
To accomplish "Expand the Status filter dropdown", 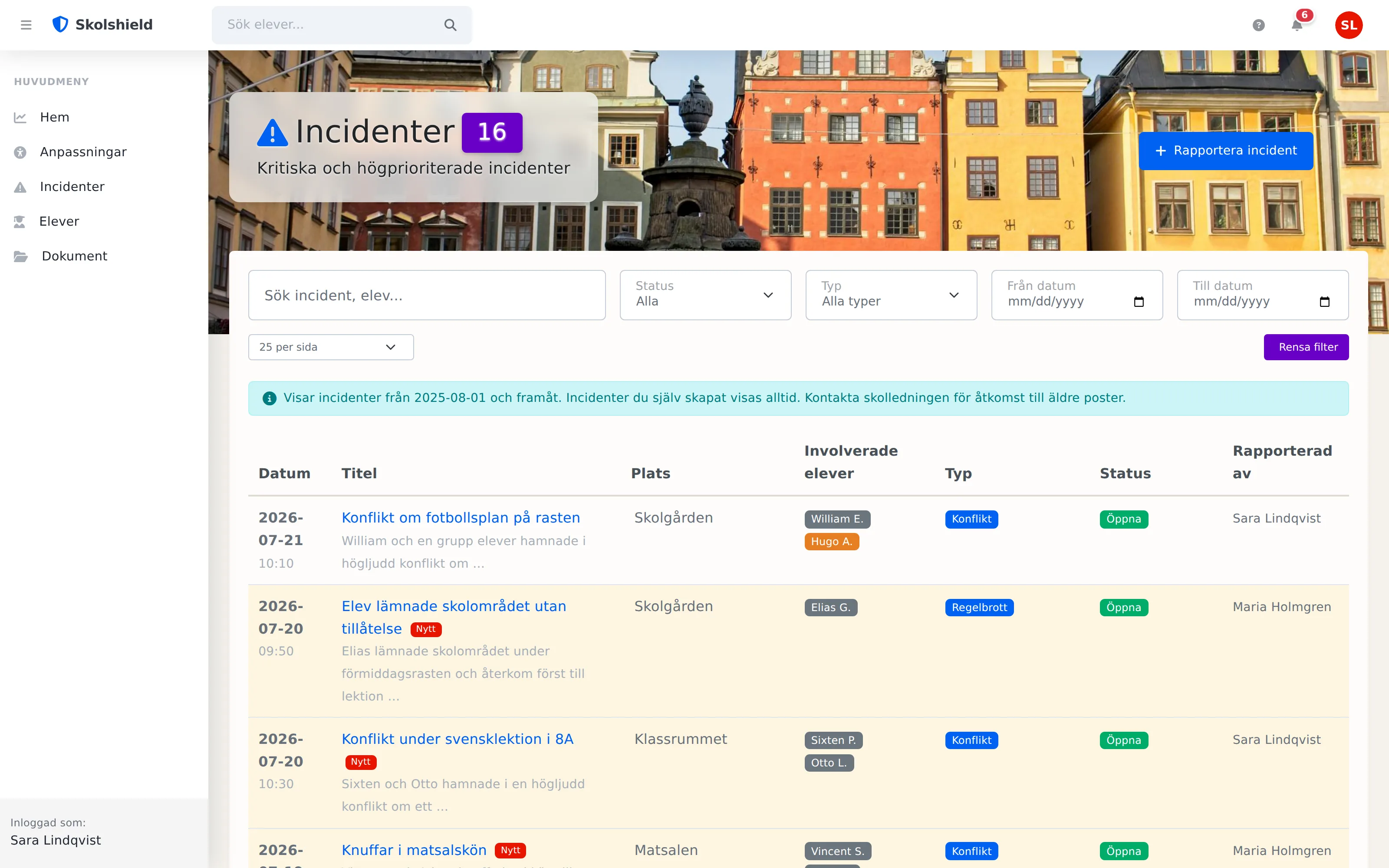I will (x=705, y=295).
